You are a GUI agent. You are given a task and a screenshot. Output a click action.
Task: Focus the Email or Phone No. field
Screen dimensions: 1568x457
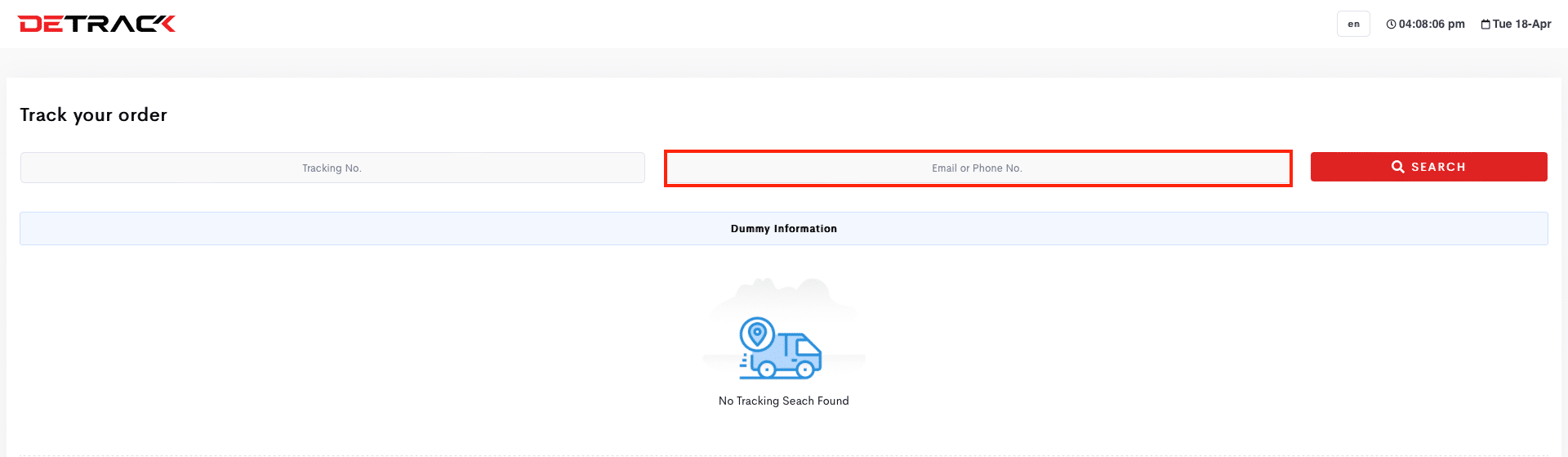(978, 168)
